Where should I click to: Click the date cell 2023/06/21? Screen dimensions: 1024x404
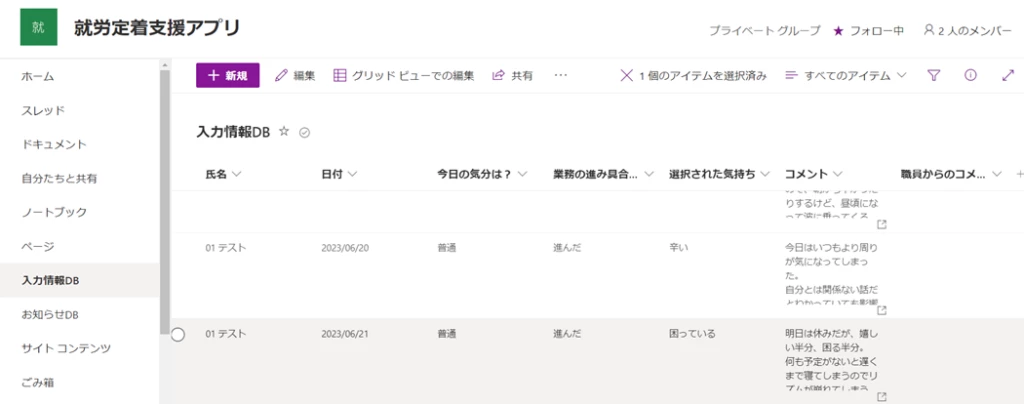click(345, 334)
